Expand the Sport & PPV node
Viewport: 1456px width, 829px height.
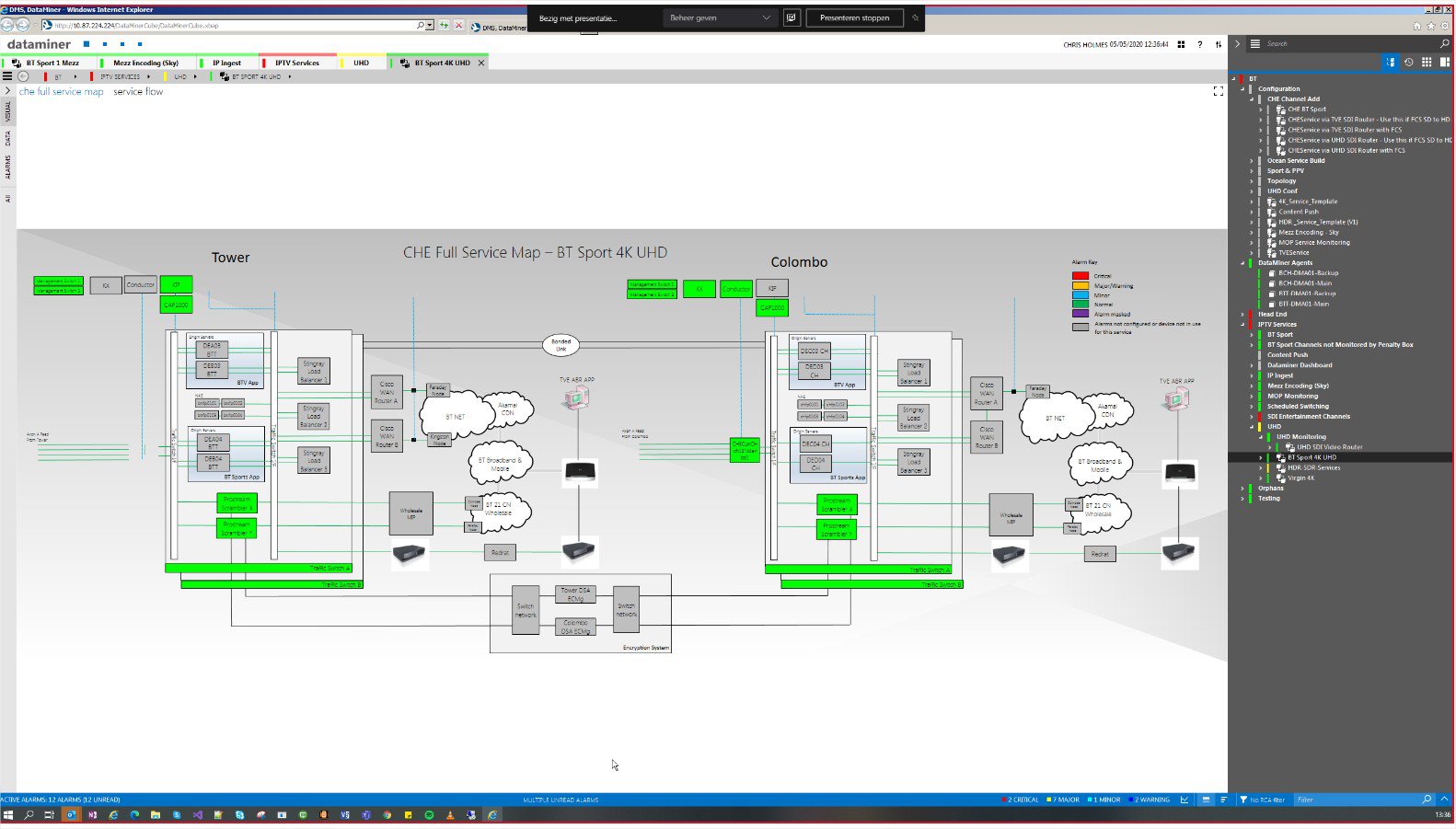pyautogui.click(x=1252, y=171)
